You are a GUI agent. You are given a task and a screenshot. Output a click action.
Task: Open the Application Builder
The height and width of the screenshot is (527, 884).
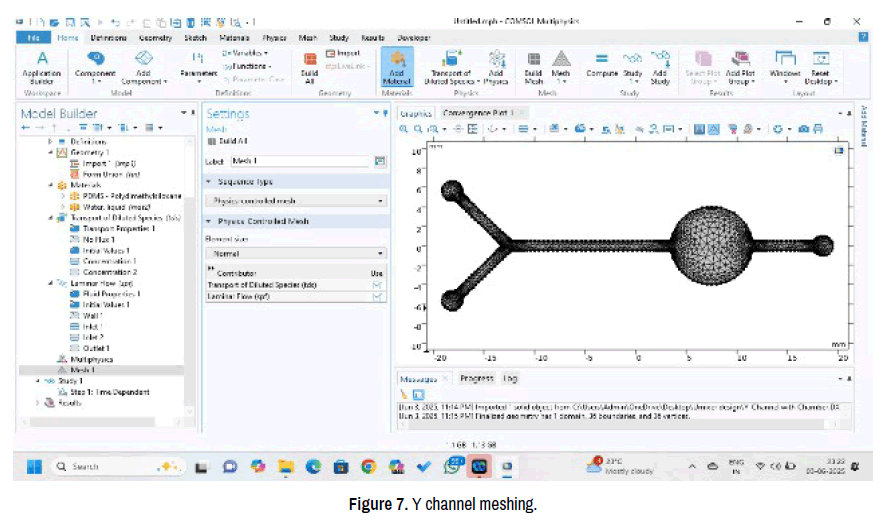42,65
